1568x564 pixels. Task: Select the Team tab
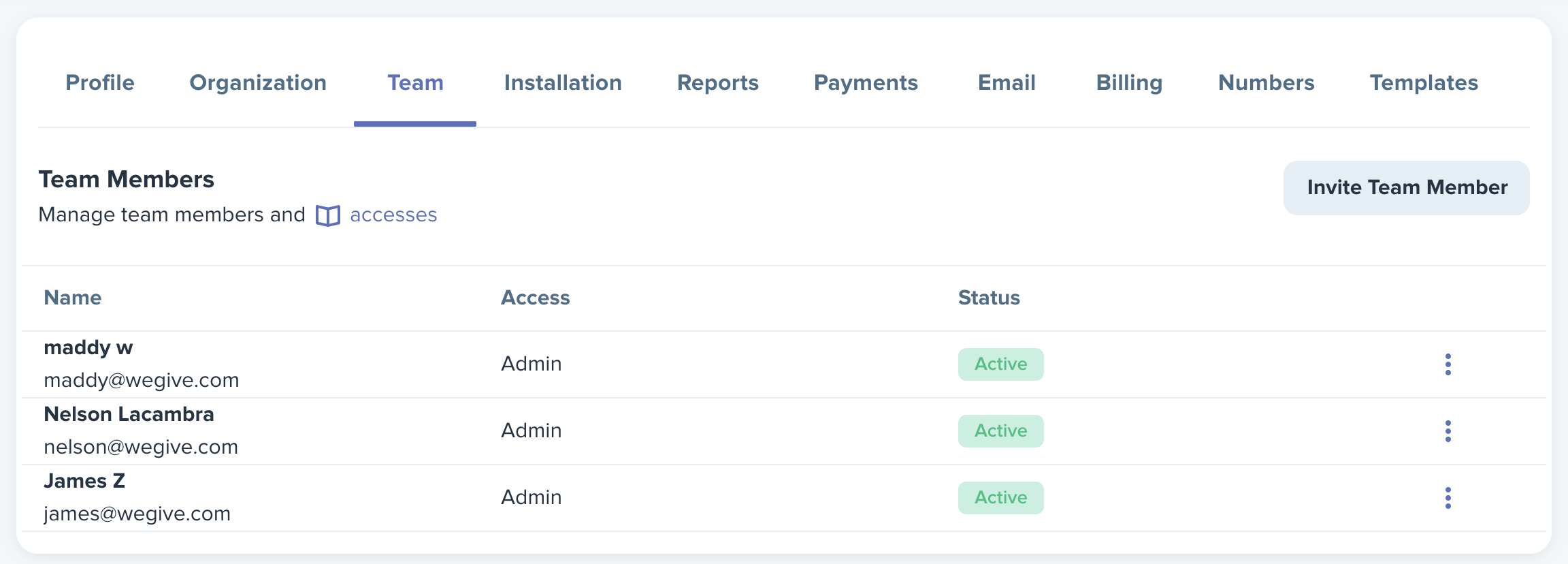415,83
